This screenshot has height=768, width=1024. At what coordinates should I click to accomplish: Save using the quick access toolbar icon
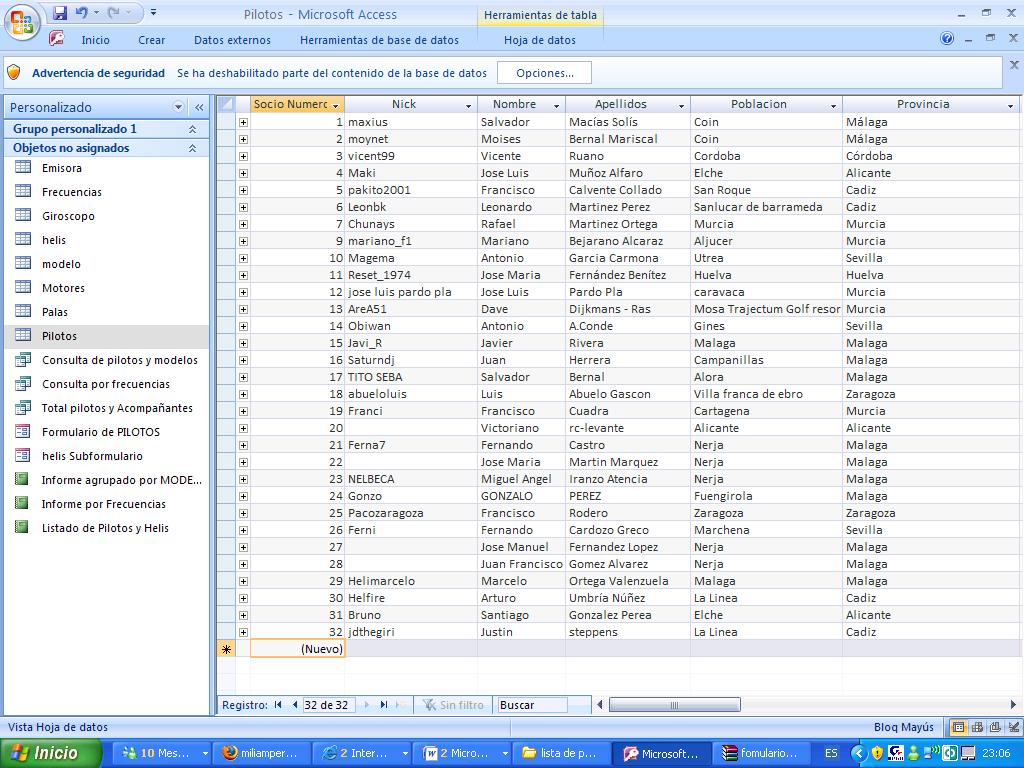pos(60,14)
